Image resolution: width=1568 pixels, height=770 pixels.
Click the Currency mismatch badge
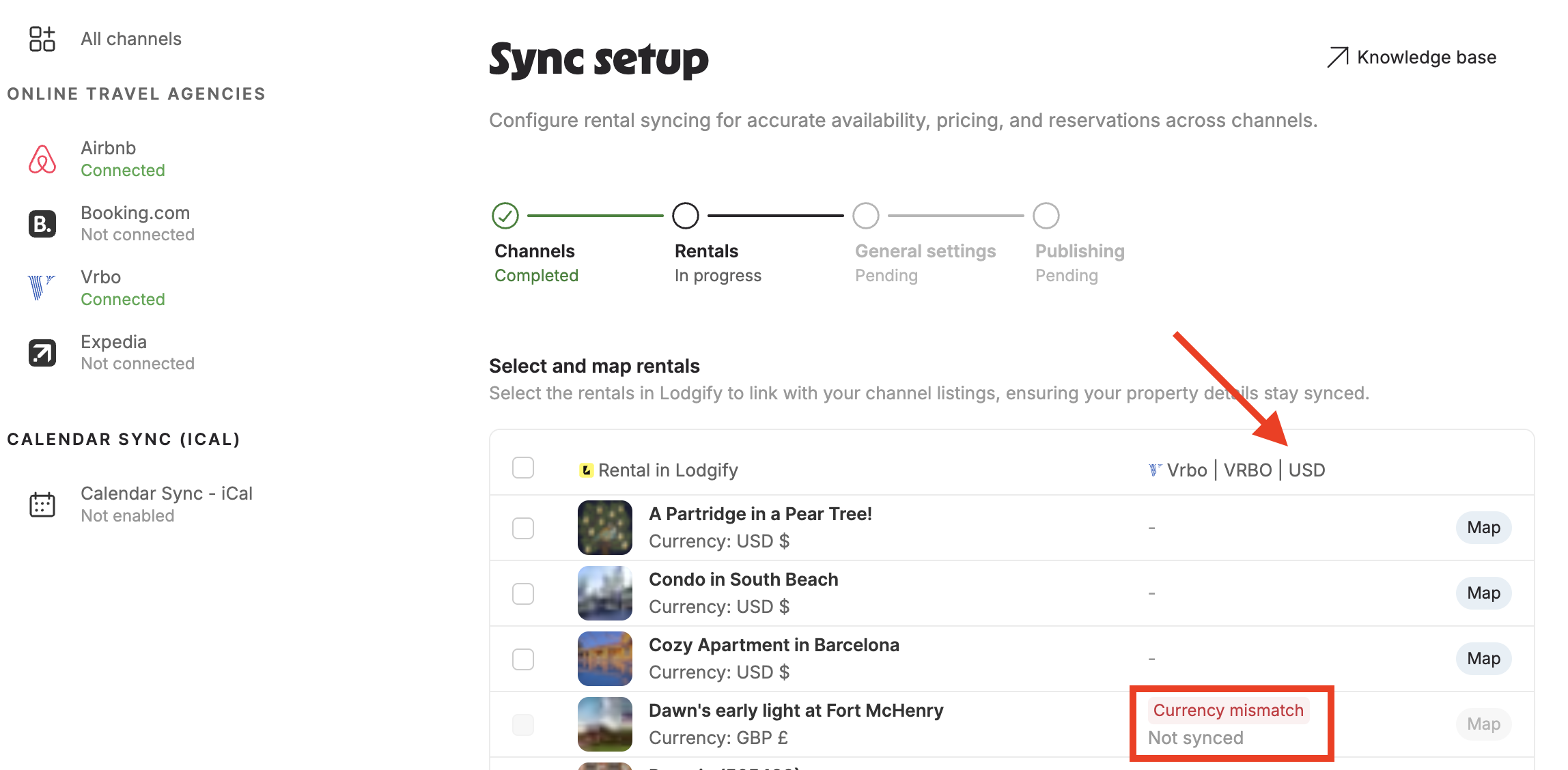click(1228, 711)
